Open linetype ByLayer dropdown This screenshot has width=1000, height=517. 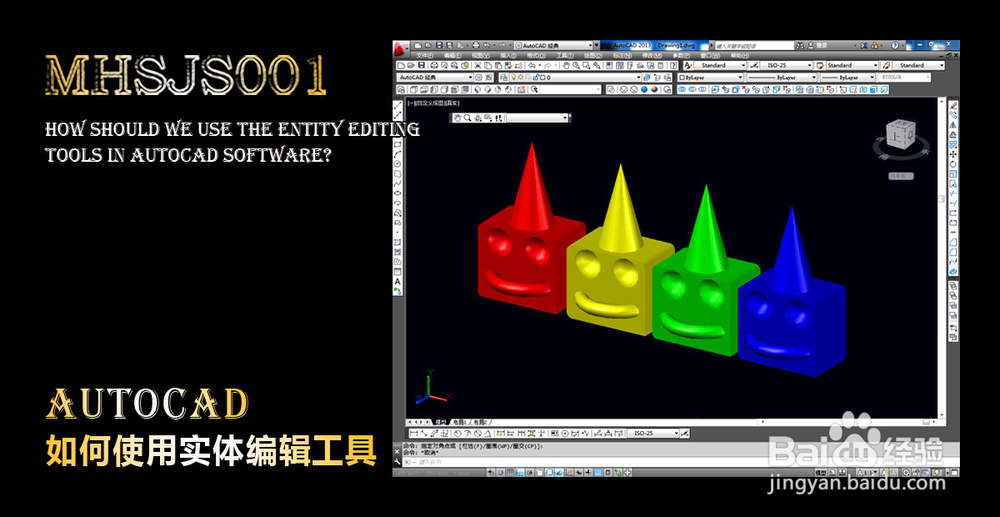pyautogui.click(x=782, y=77)
